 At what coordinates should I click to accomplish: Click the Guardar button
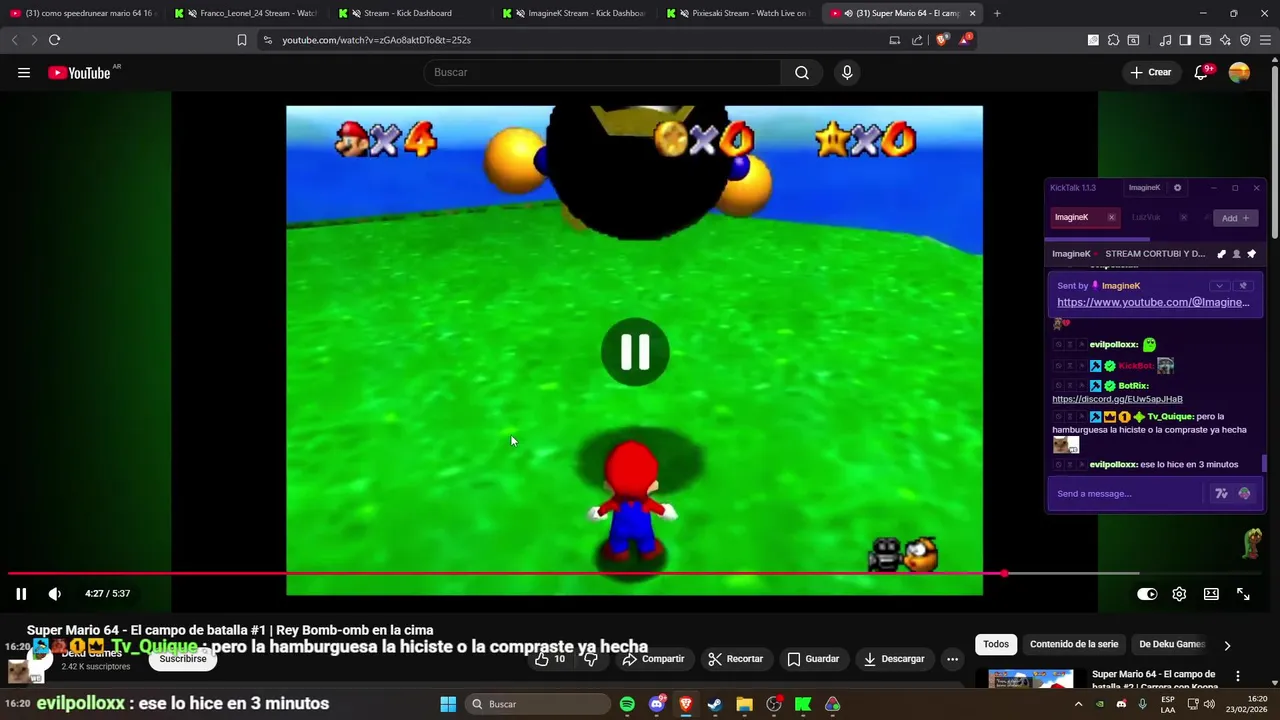tap(813, 659)
